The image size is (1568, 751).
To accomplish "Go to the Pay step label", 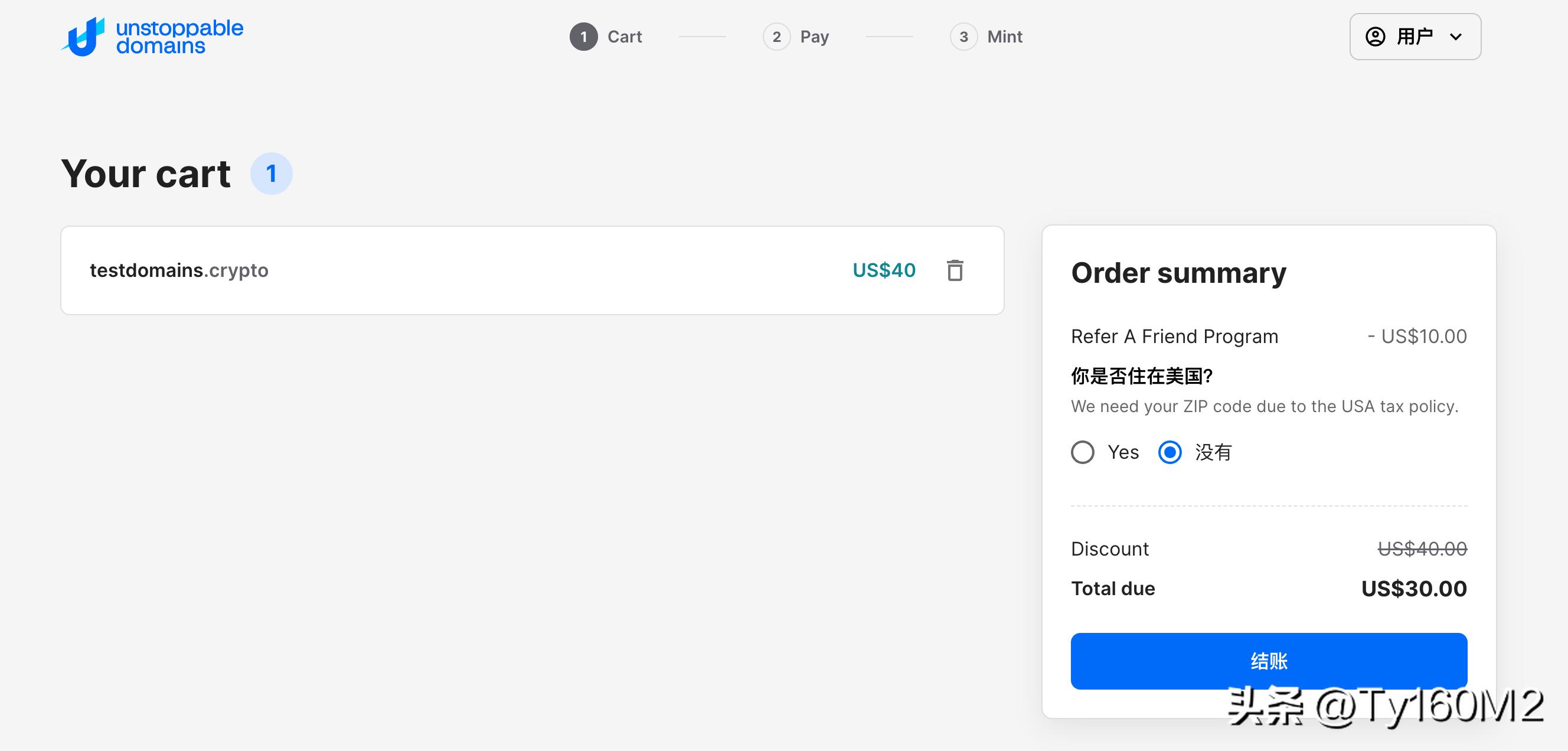I will click(815, 37).
